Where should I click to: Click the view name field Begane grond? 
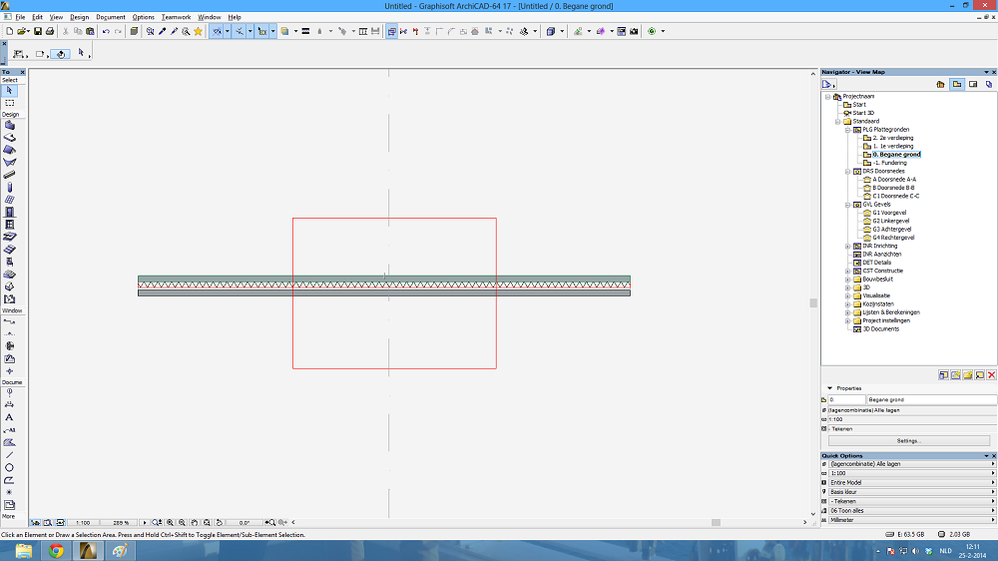point(931,400)
